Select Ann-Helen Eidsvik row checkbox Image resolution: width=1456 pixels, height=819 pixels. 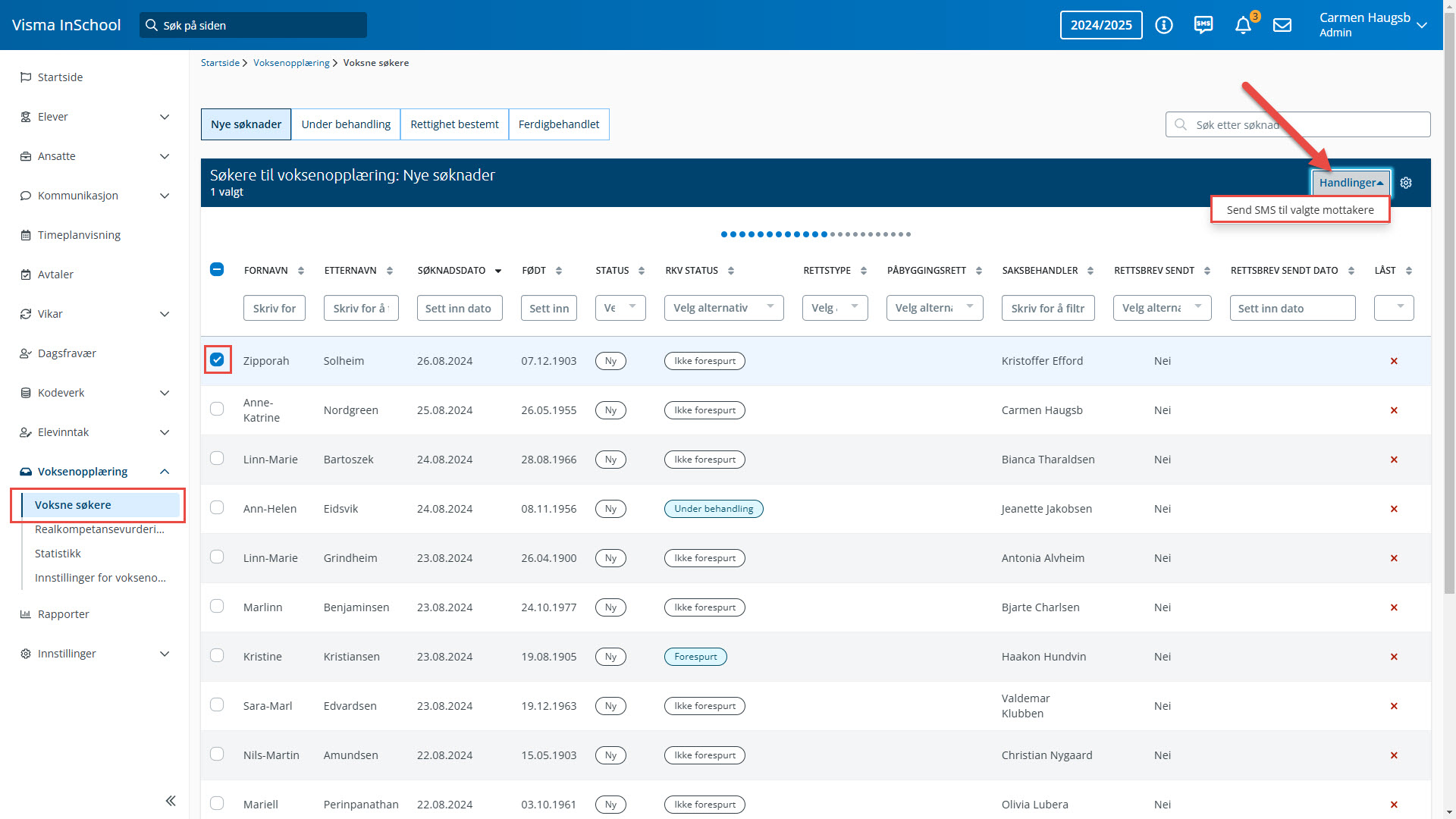pyautogui.click(x=217, y=507)
